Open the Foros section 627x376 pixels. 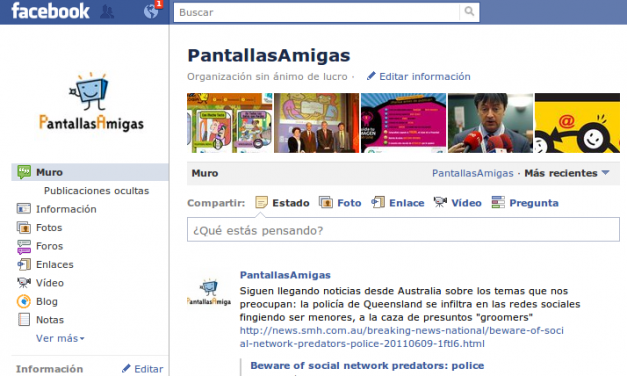click(x=50, y=246)
